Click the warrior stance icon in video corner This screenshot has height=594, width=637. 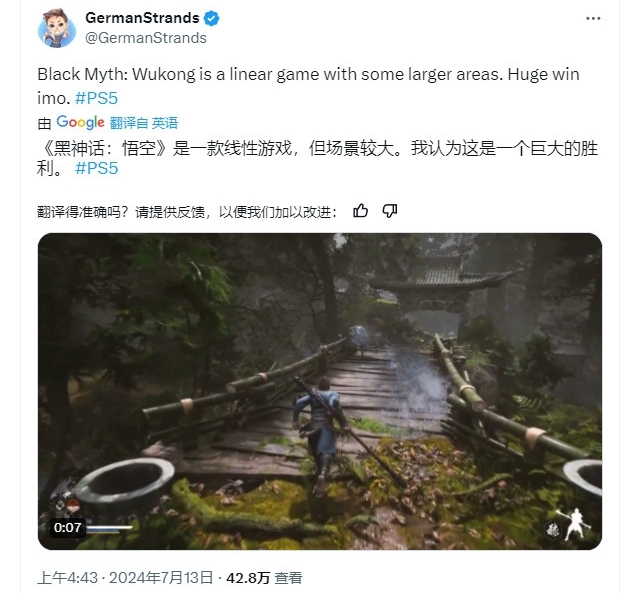pos(575,524)
